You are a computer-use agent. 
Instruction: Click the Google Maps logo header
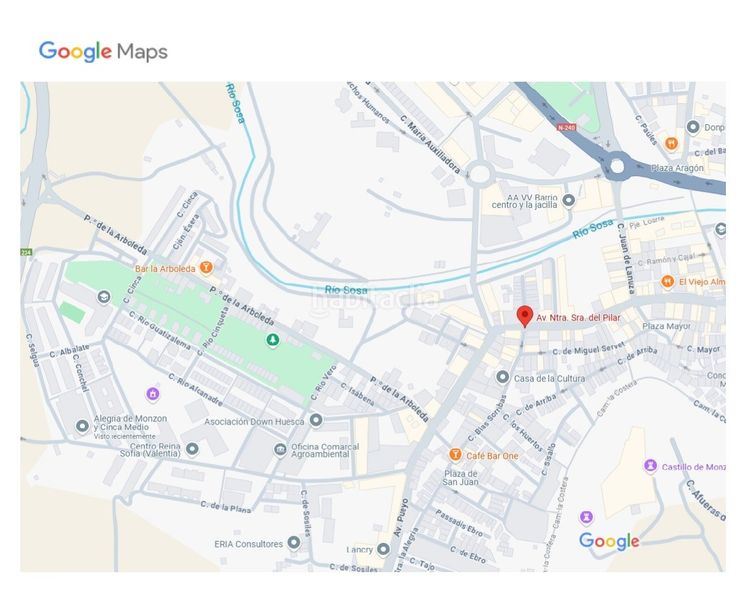pyautogui.click(x=103, y=51)
